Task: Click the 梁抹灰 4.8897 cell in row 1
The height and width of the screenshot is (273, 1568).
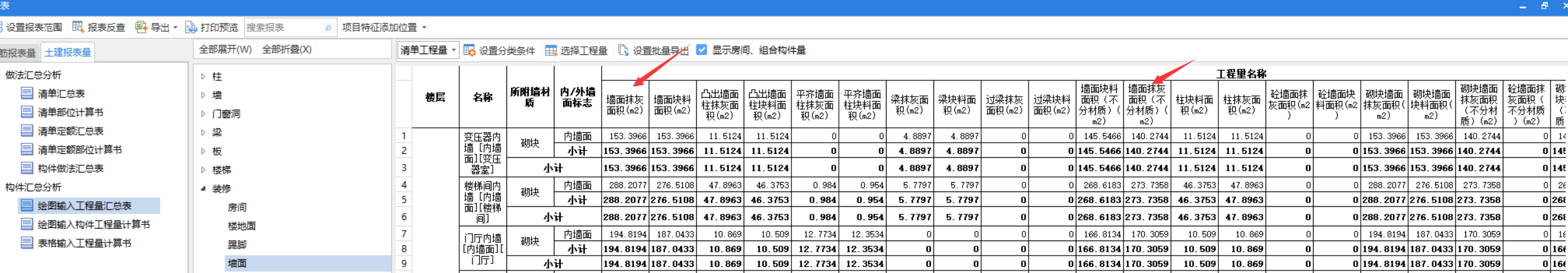Action: pyautogui.click(x=910, y=136)
